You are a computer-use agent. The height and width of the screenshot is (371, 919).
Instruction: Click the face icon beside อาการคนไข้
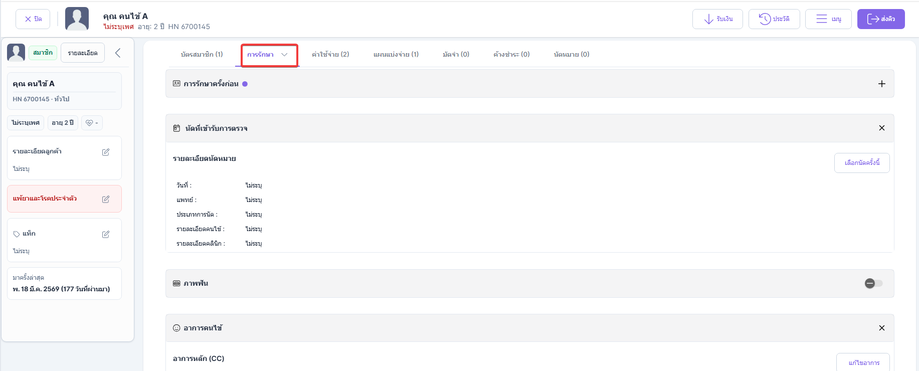[176, 328]
